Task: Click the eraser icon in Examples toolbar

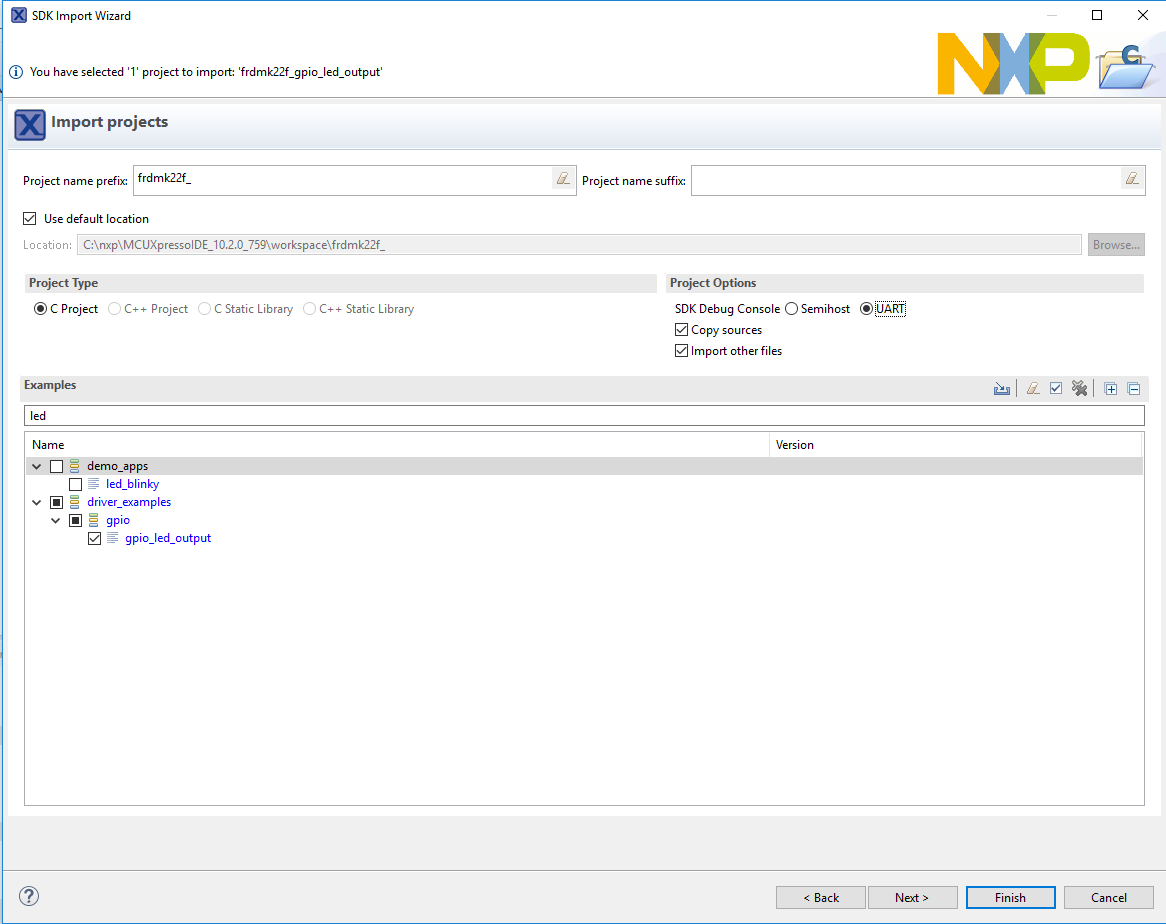Action: point(1033,388)
